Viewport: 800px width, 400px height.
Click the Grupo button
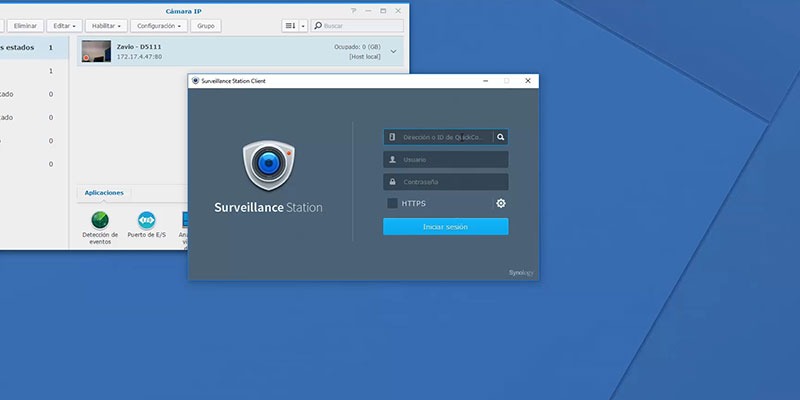tap(206, 26)
